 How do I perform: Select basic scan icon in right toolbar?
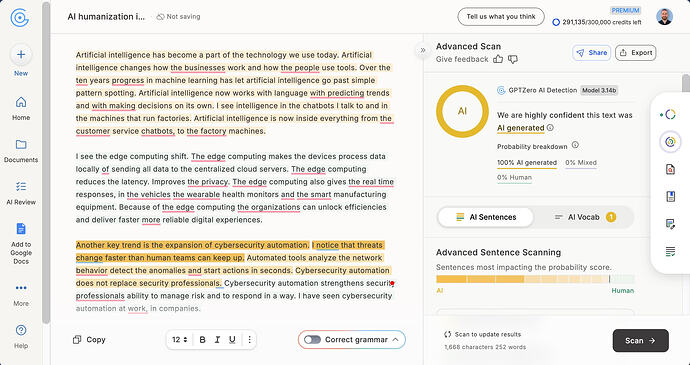pyautogui.click(x=670, y=114)
